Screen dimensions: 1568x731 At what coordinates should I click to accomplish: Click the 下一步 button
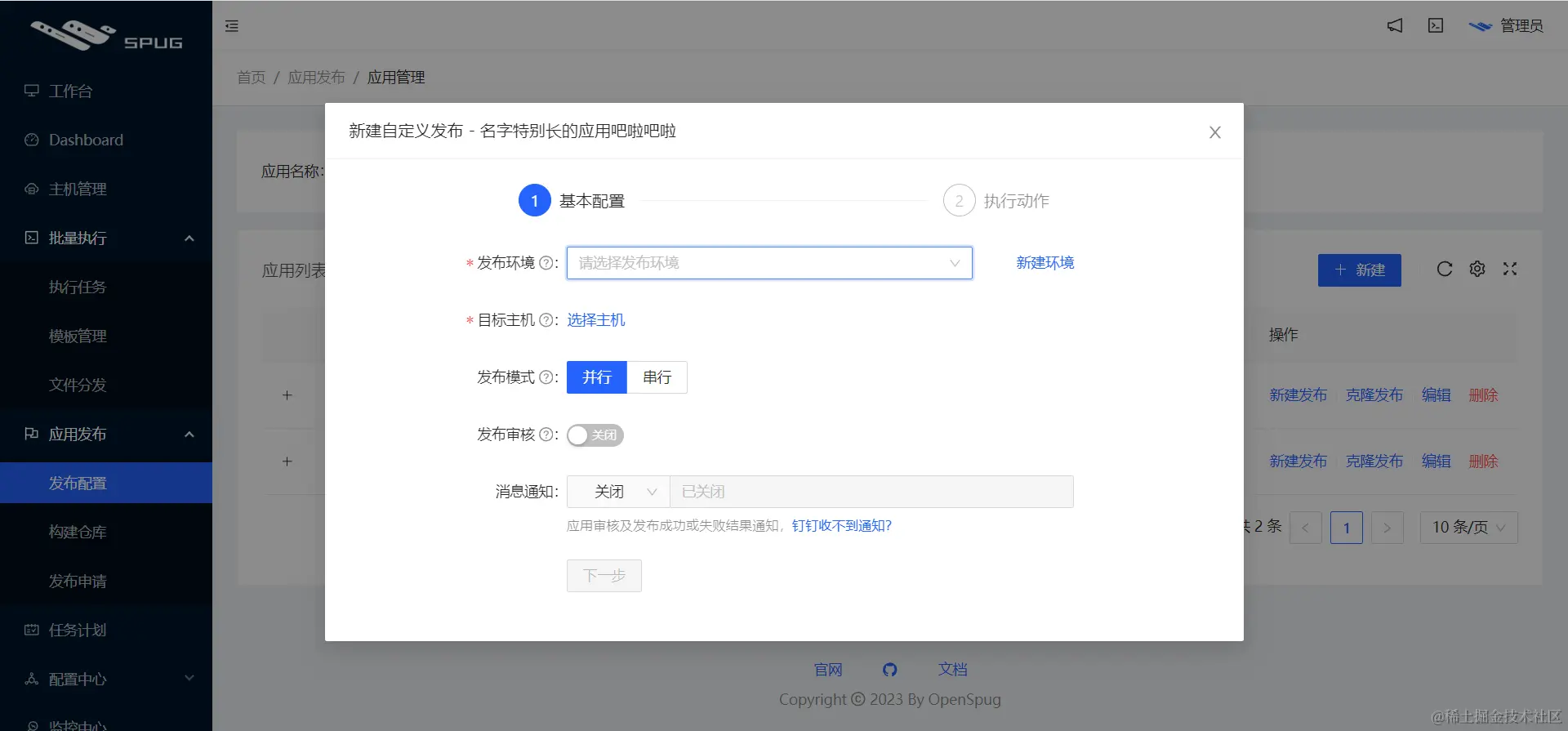point(604,576)
